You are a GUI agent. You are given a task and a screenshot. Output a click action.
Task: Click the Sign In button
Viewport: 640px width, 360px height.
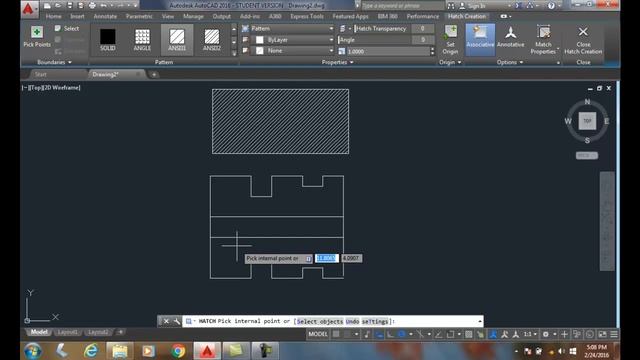pos(472,6)
